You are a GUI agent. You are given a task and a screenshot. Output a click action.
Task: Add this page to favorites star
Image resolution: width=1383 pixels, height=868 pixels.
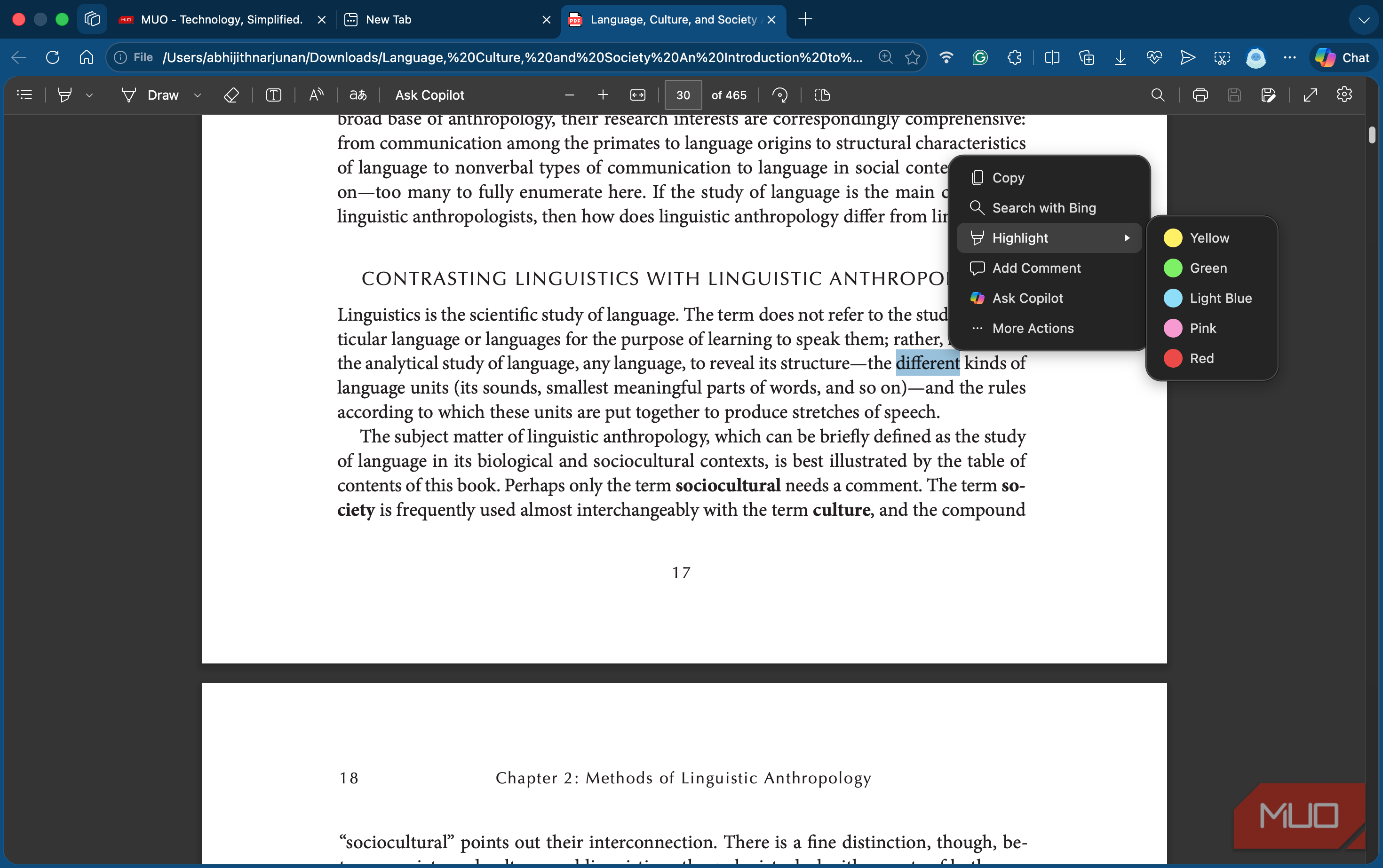pos(913,57)
